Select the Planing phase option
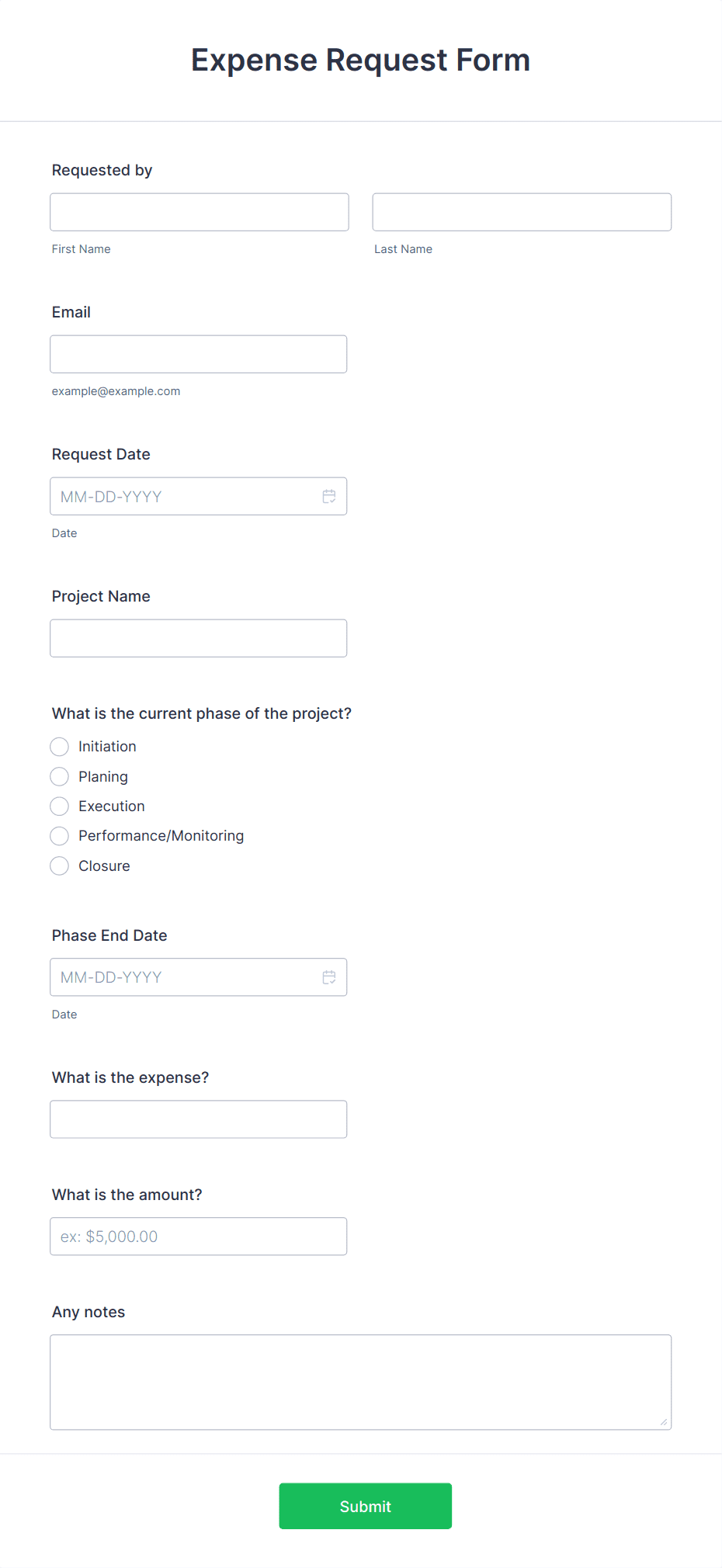Image resolution: width=722 pixels, height=1568 pixels. (x=59, y=777)
